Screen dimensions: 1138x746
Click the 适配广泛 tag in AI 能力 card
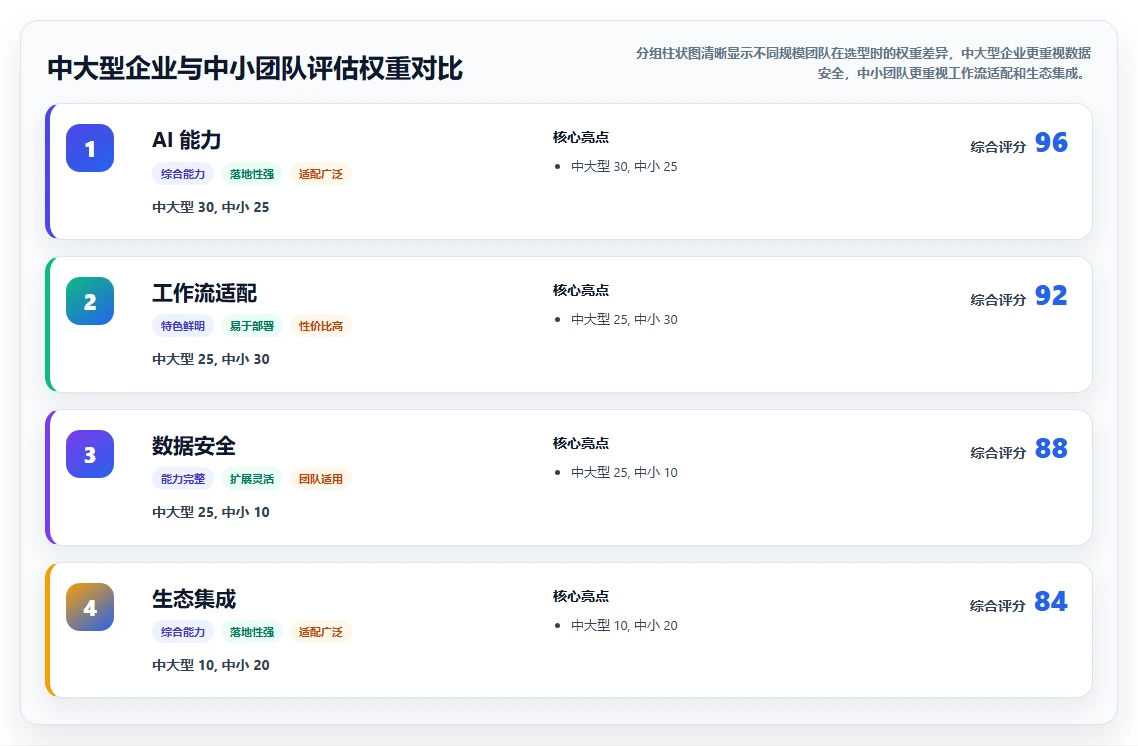(x=321, y=174)
